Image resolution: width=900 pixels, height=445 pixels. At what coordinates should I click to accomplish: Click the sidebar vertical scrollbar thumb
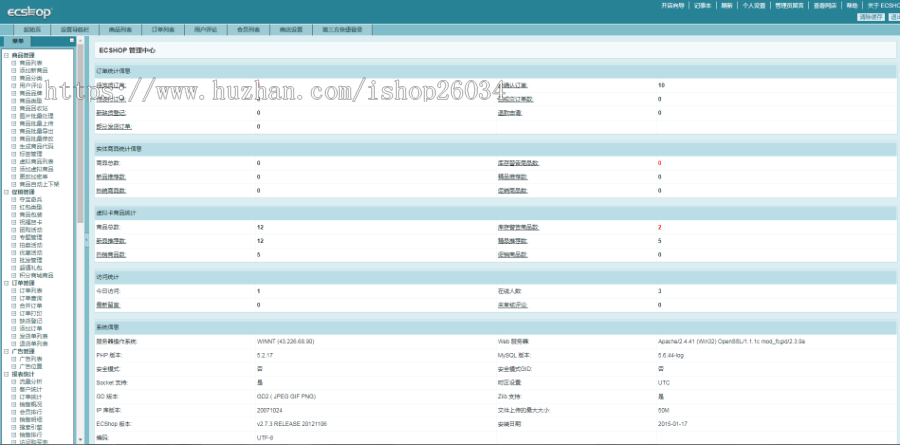tap(80, 133)
